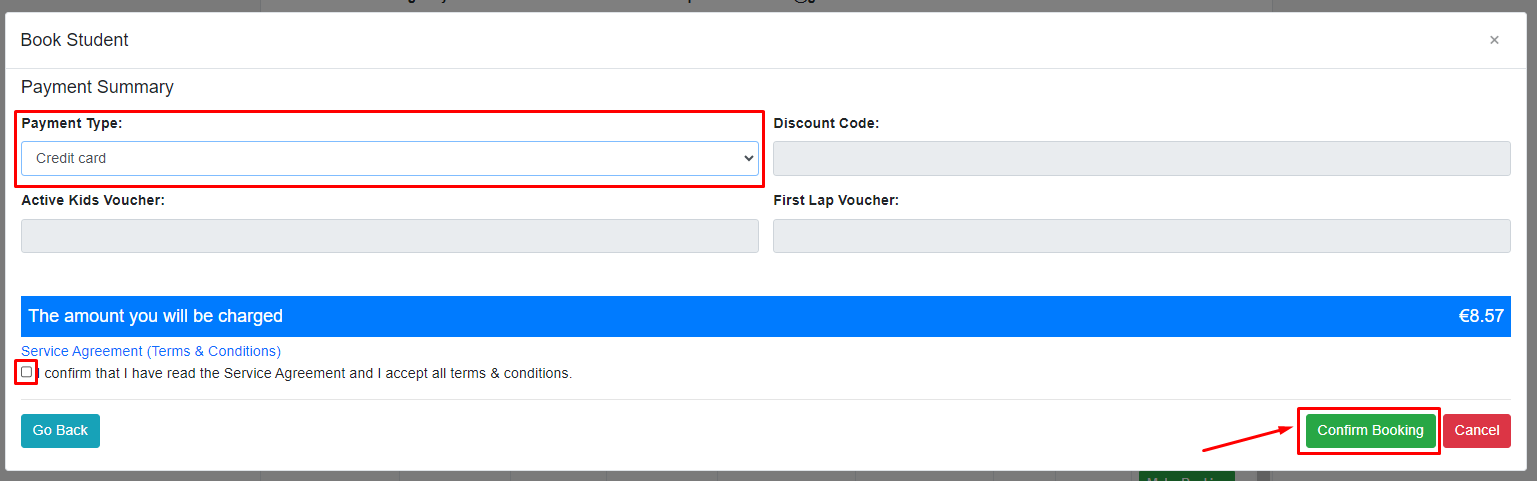
Task: Click the Discount Code label
Action: [x=826, y=123]
